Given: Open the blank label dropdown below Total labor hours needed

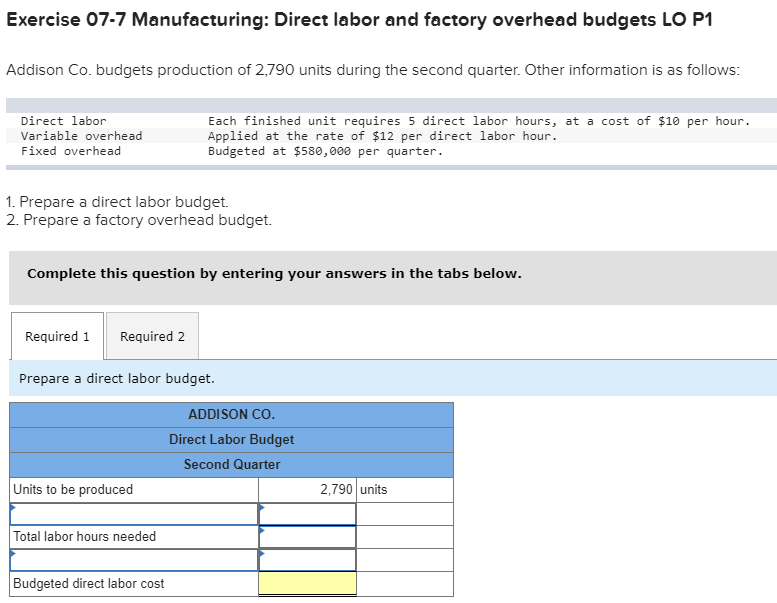Looking at the screenshot, I should tap(134, 560).
